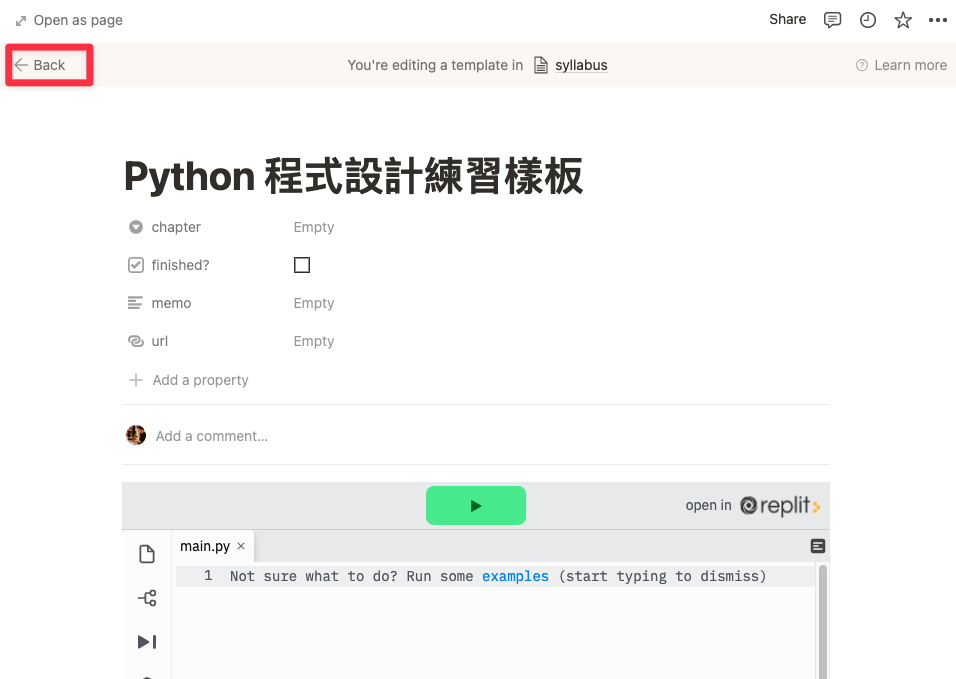Star this page as favorite

[x=903, y=20]
